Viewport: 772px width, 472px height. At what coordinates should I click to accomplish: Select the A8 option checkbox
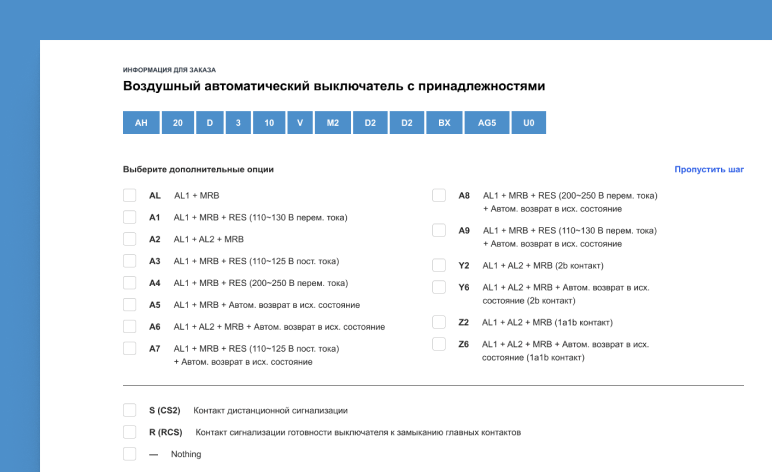tap(439, 196)
